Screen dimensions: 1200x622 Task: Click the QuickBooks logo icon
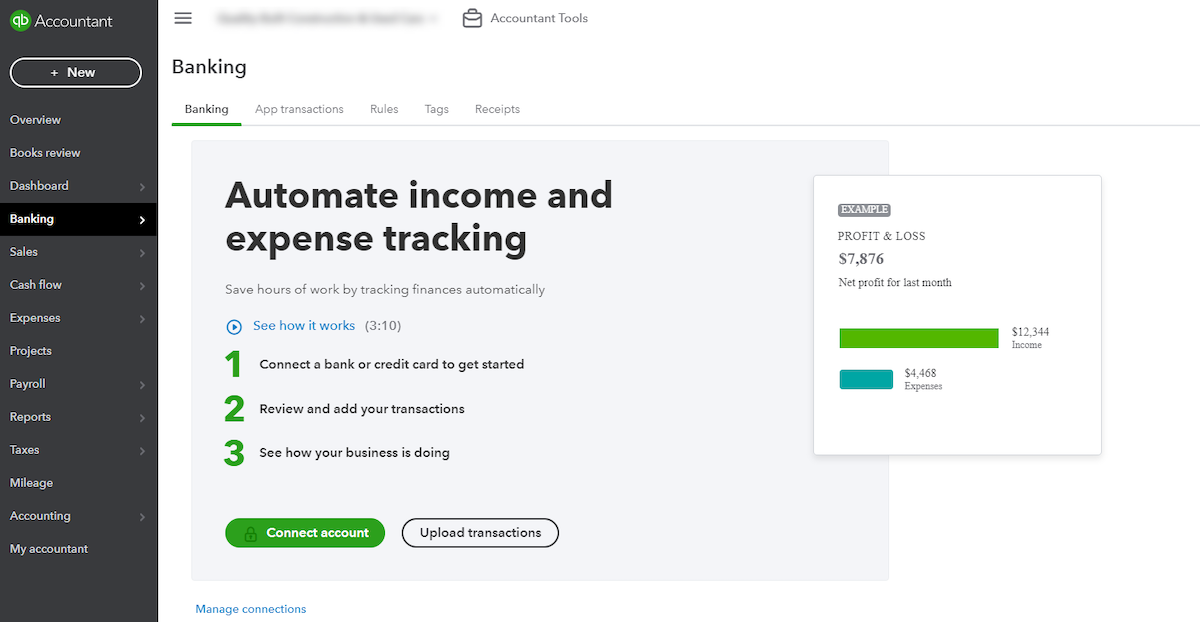20,21
